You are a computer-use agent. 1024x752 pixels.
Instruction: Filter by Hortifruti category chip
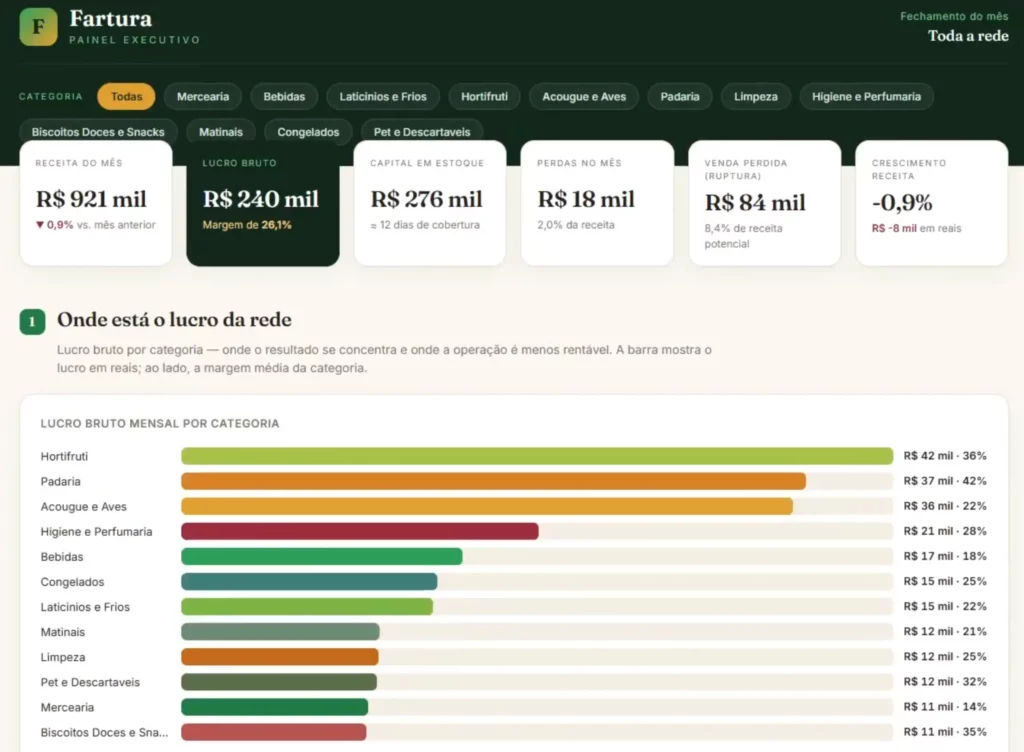pyautogui.click(x=485, y=97)
